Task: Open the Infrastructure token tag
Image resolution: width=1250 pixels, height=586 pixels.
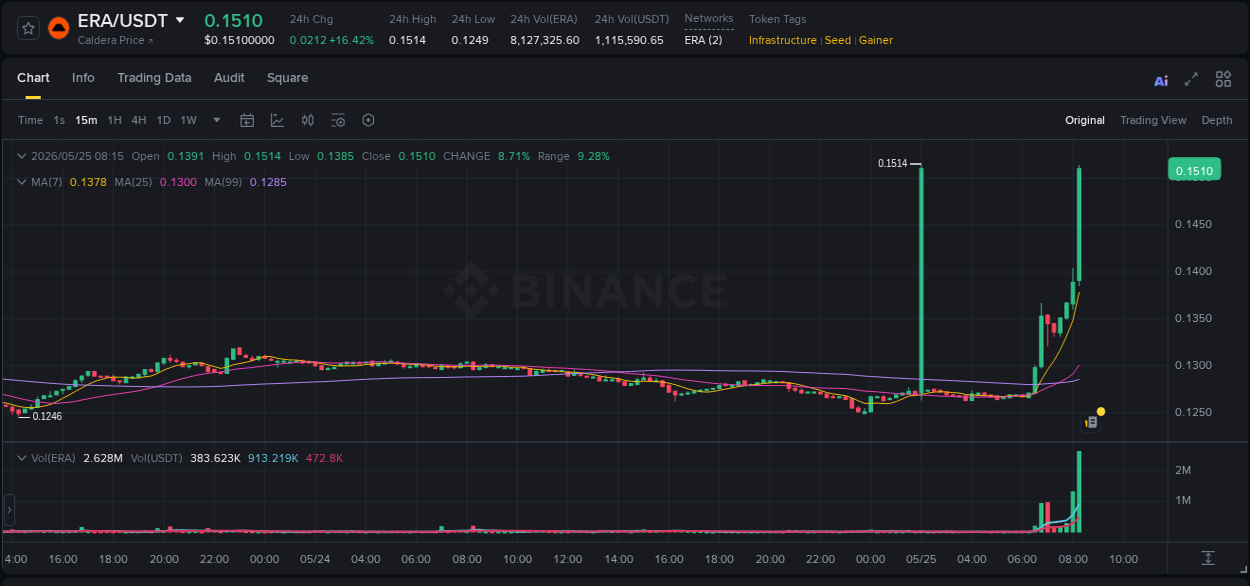Action: tap(783, 40)
